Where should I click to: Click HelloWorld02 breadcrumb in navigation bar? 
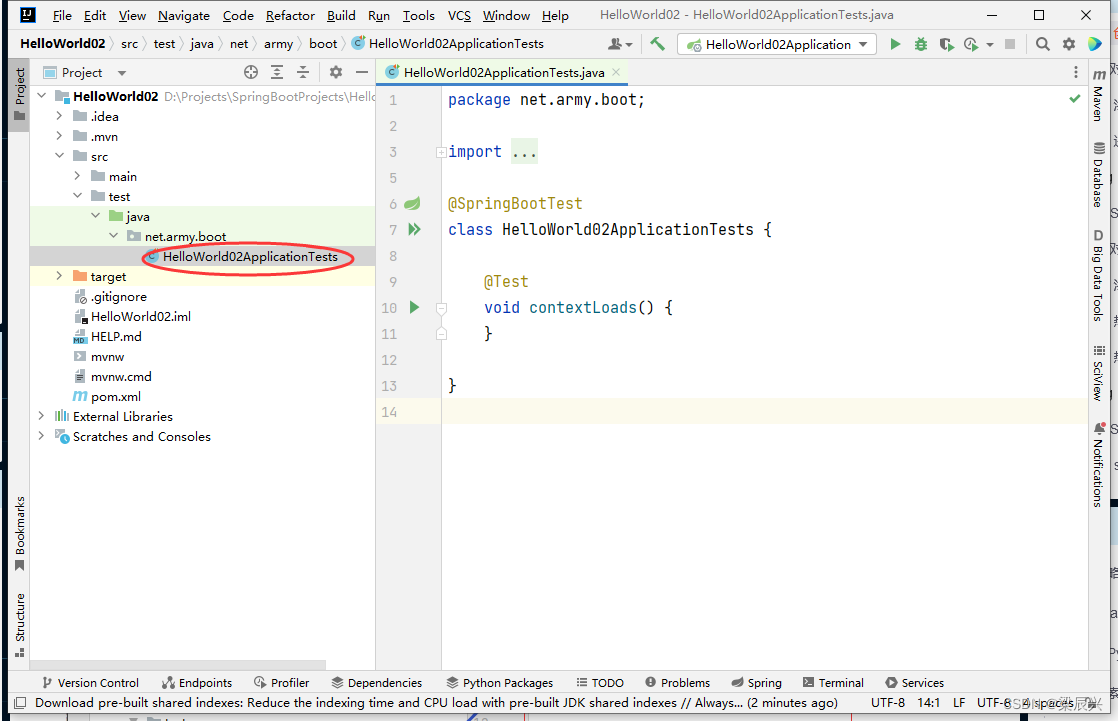[x=63, y=44]
